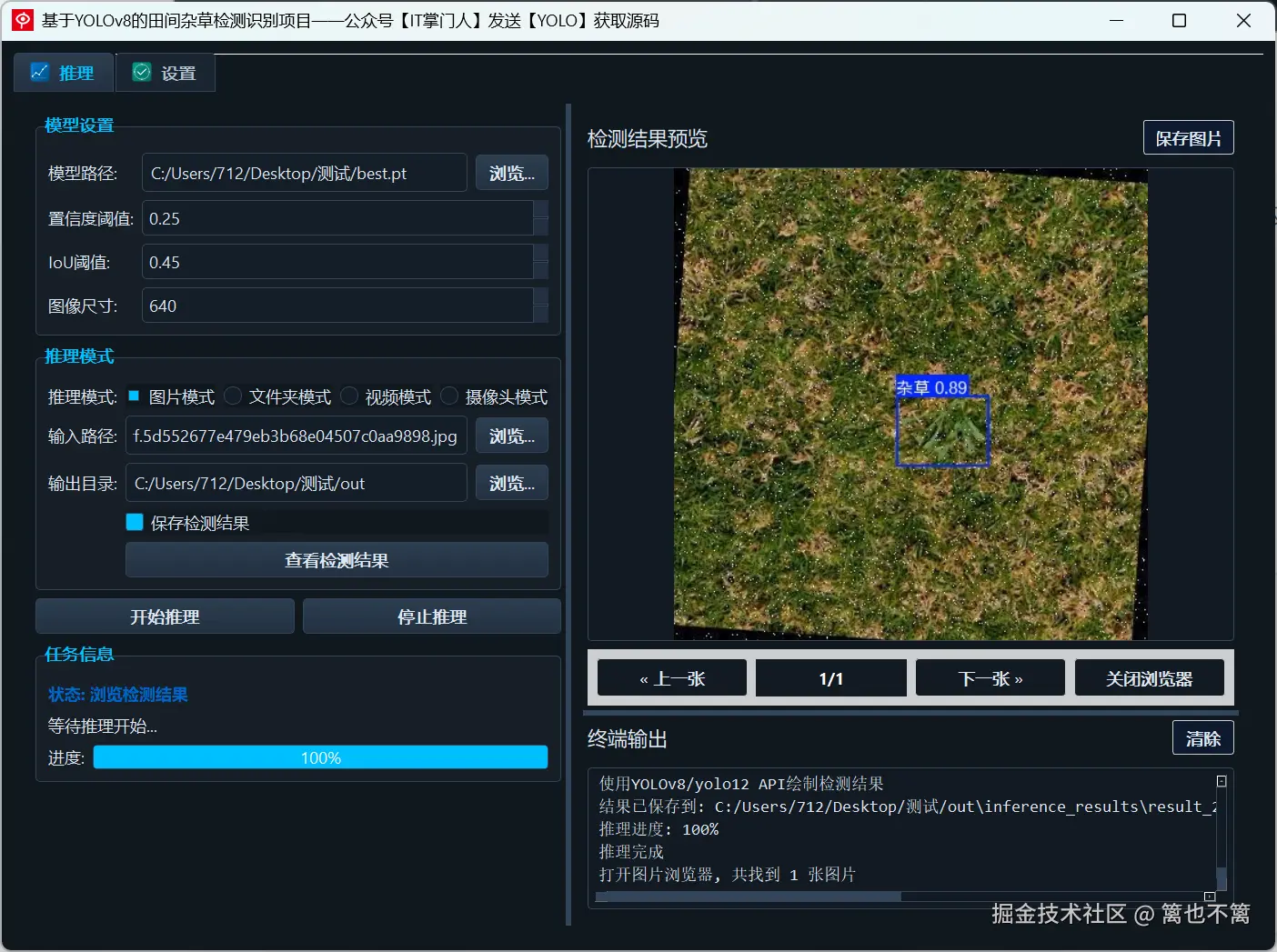1277x952 pixels.
Task: Increase the IoU阈值 value with the up arrow
Action: pos(541,253)
